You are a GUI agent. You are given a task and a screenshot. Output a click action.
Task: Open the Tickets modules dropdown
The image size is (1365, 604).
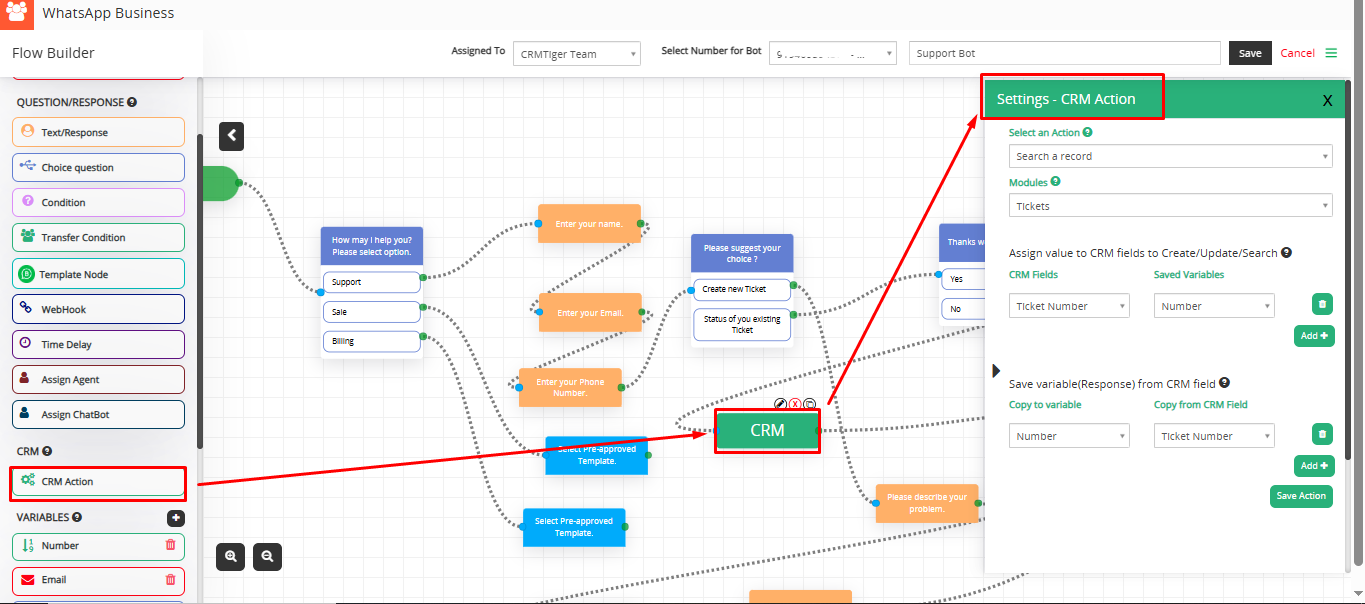(1171, 206)
